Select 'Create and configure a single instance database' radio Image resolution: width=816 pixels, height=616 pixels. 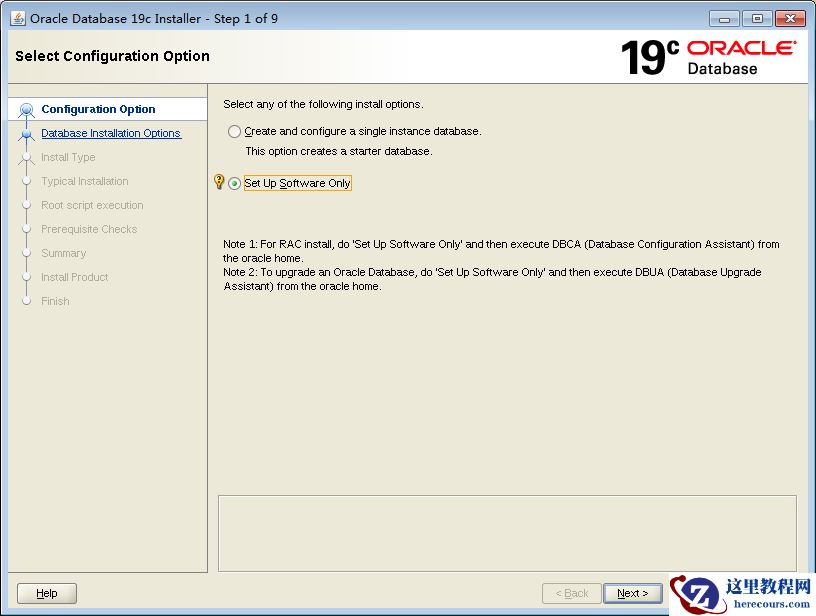(234, 132)
